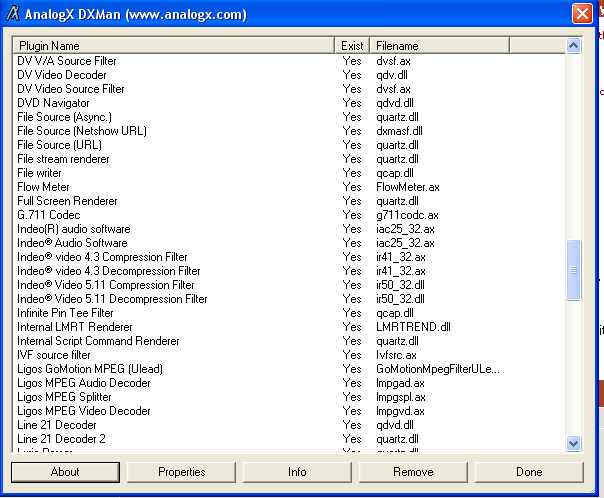The image size is (604, 498).
Task: Select DV Video Source Filter plugin
Action: tap(289, 89)
